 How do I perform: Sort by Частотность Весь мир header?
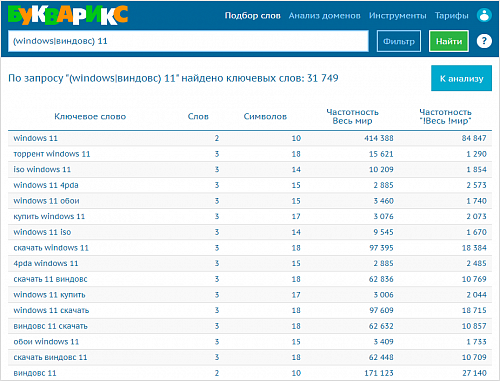pos(352,116)
